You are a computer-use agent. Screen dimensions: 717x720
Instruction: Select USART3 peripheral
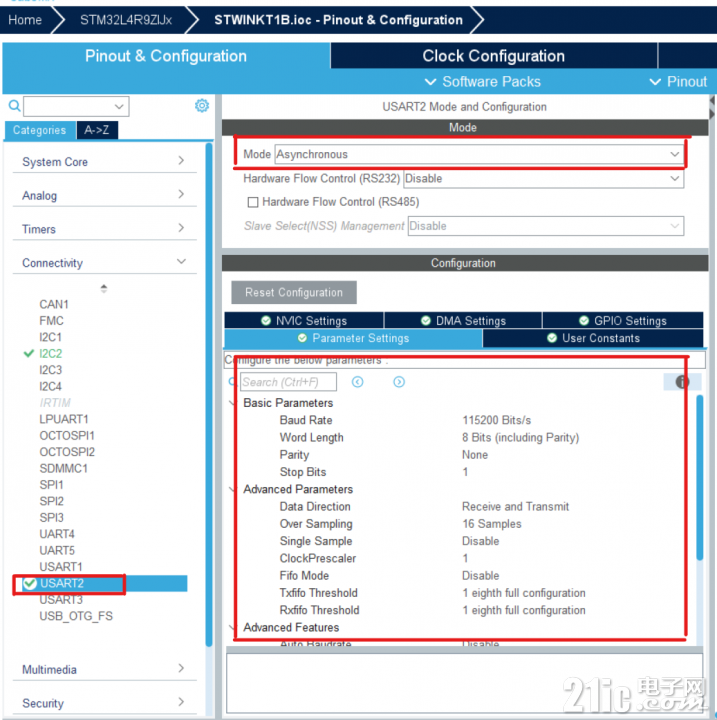pos(61,600)
